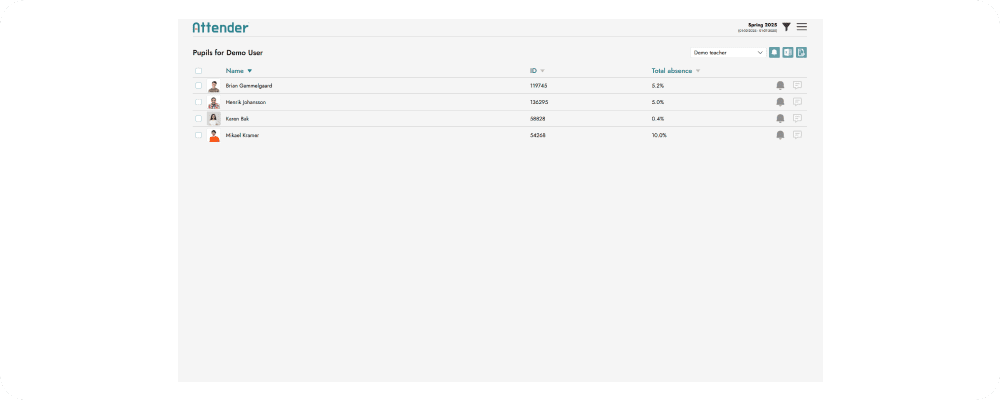This screenshot has width=1000, height=400.
Task: Select Karen Bak's row checkbox
Action: click(198, 118)
